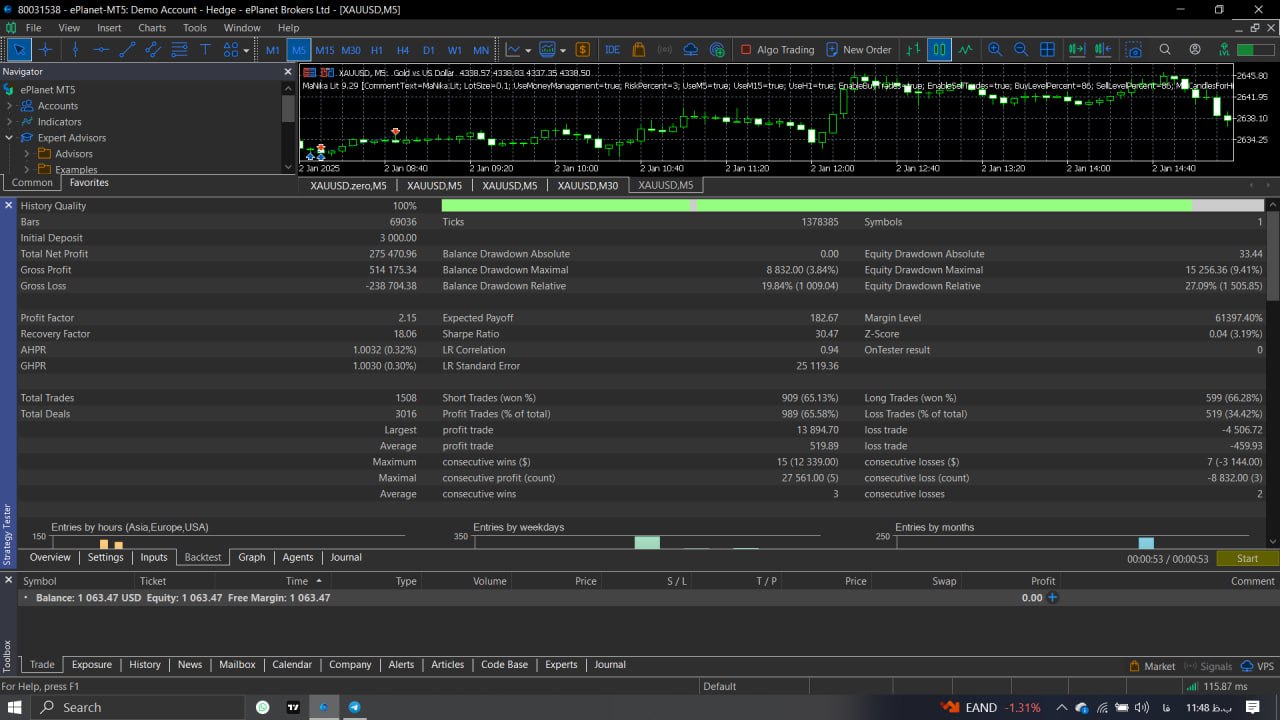Open the shapes tool dropdown arrow
Image resolution: width=1280 pixels, height=720 pixels.
pyautogui.click(x=246, y=50)
